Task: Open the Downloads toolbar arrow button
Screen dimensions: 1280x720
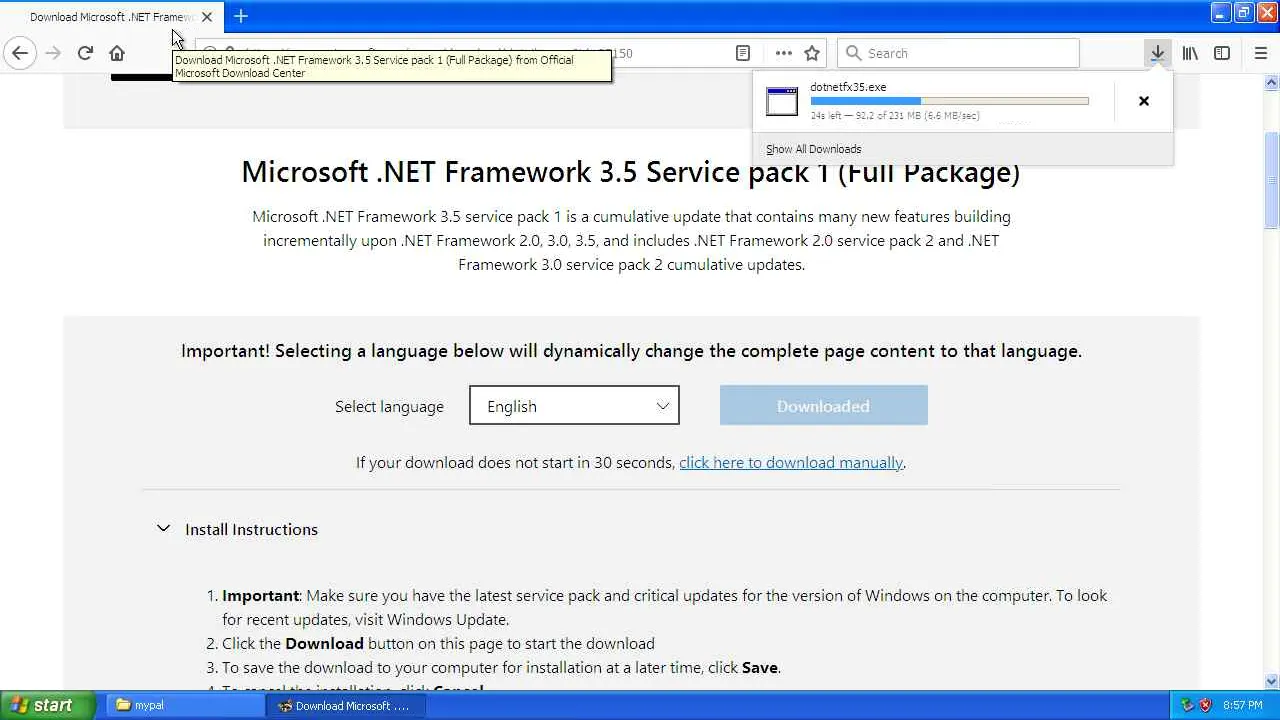Action: pyautogui.click(x=1157, y=53)
